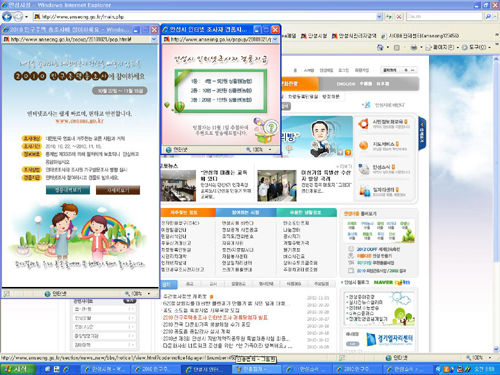Select the orange category tab above link lists
This screenshot has width=500, height=375.
point(188,212)
